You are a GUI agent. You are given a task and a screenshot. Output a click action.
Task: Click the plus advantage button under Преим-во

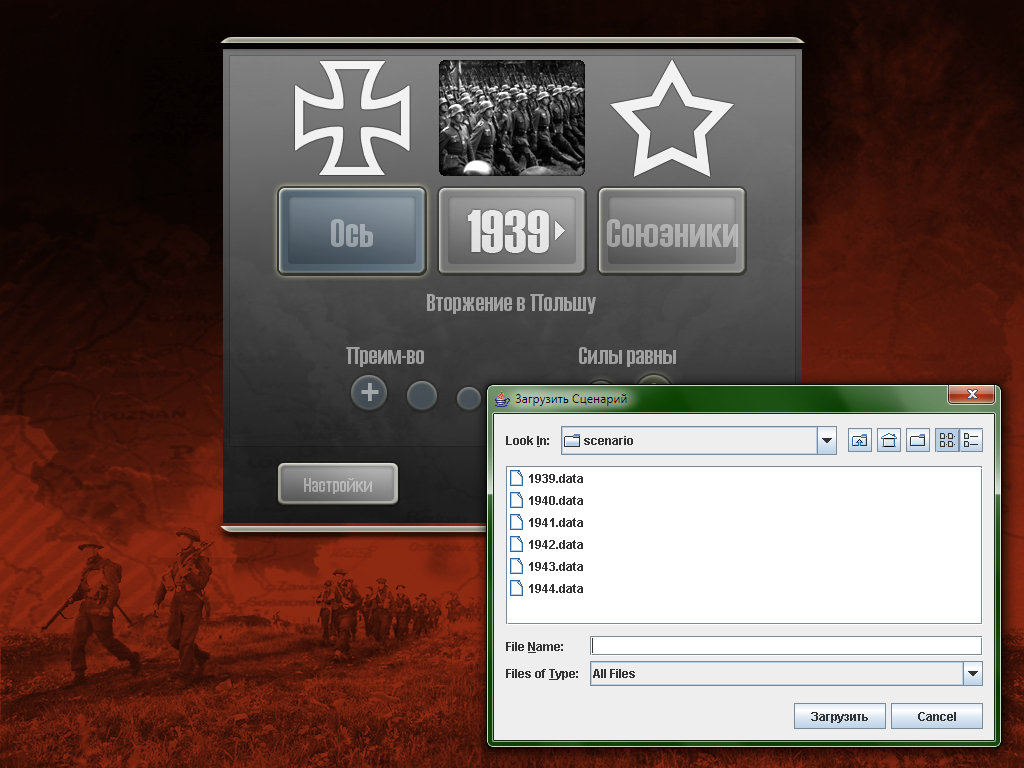[369, 393]
